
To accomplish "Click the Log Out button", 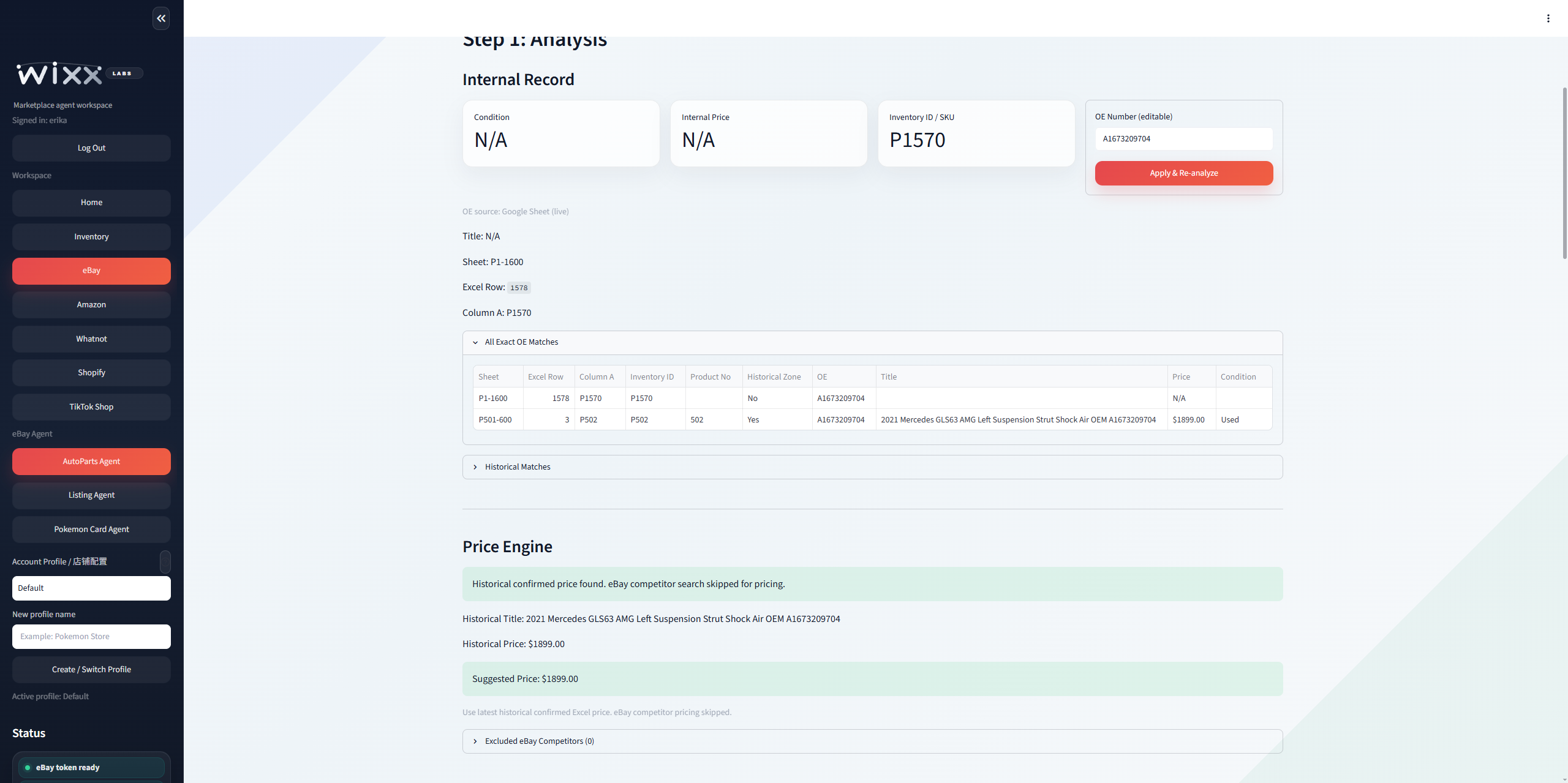I will tap(91, 148).
